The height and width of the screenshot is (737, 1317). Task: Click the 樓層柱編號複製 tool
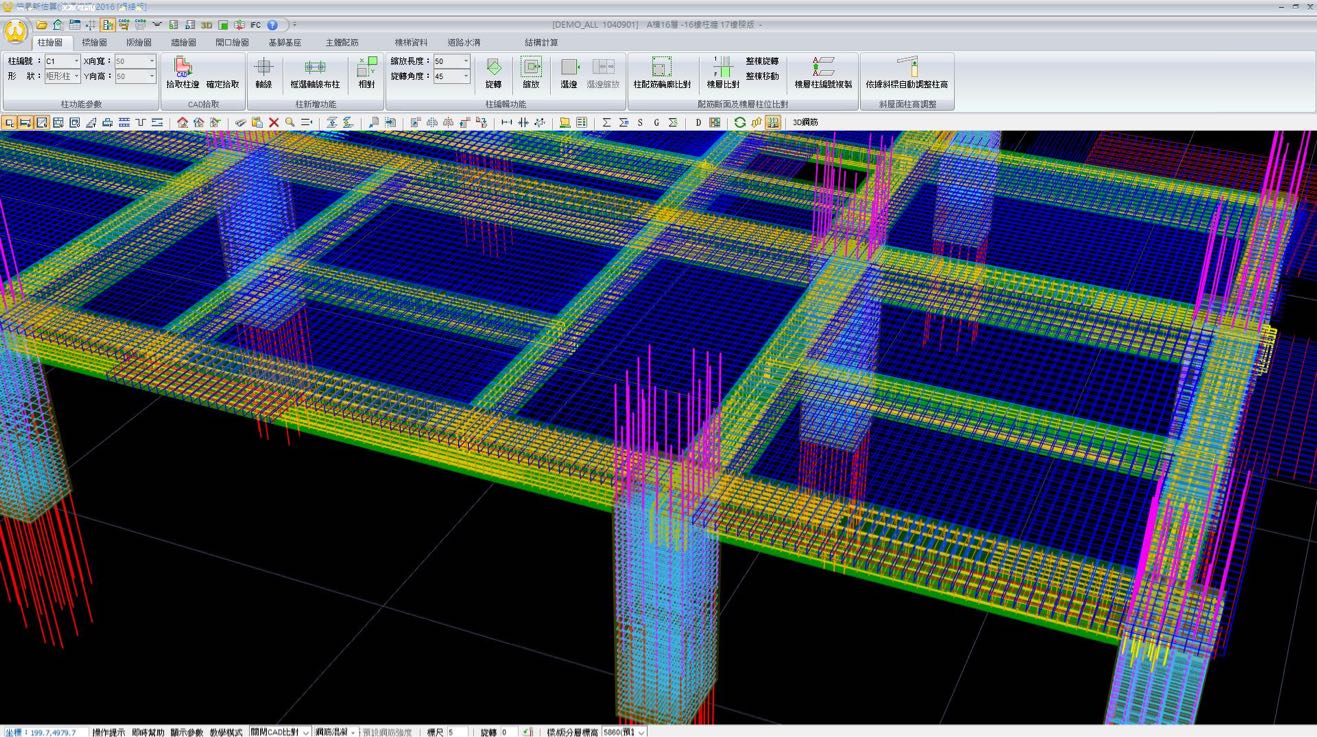(x=823, y=75)
